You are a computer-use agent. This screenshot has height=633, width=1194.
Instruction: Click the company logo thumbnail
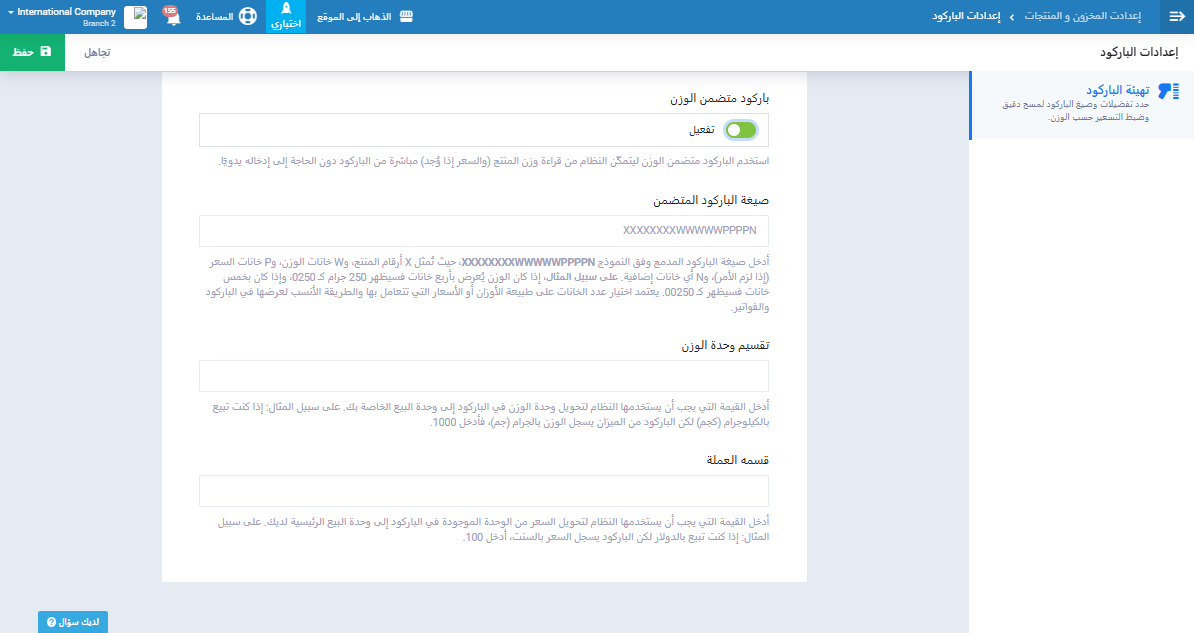(135, 17)
